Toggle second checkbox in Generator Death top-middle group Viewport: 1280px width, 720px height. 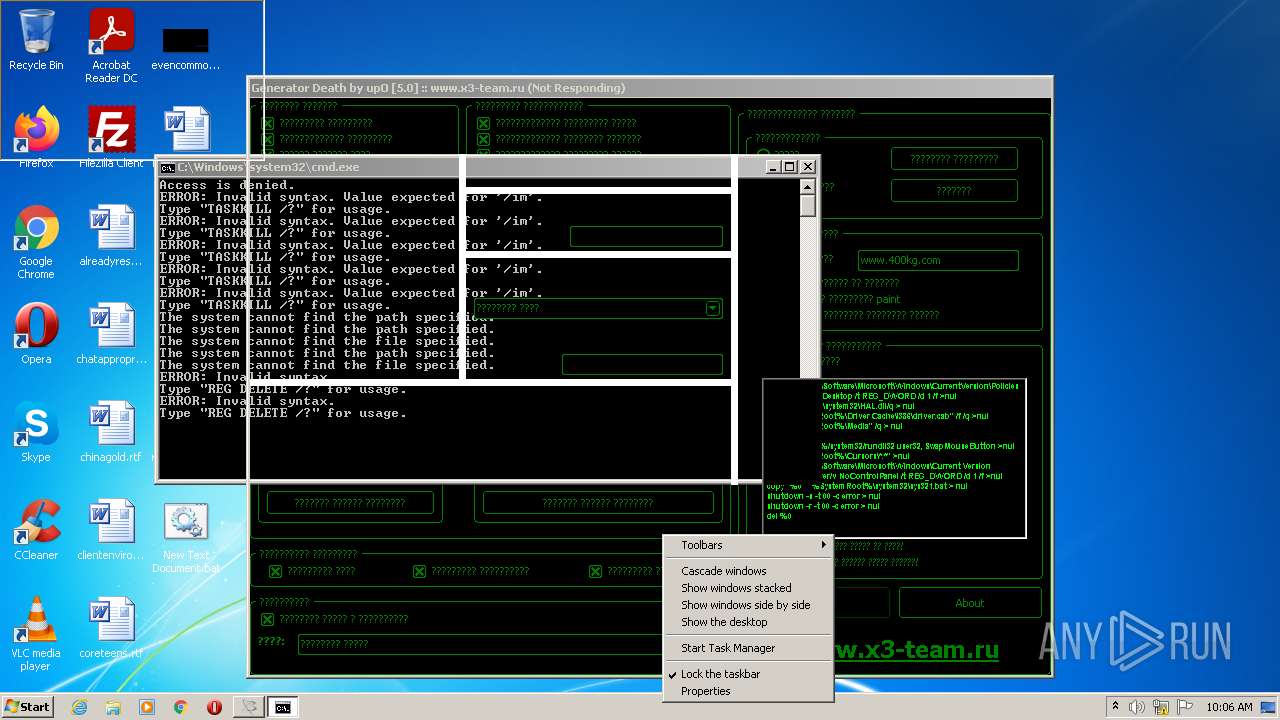pyautogui.click(x=484, y=140)
